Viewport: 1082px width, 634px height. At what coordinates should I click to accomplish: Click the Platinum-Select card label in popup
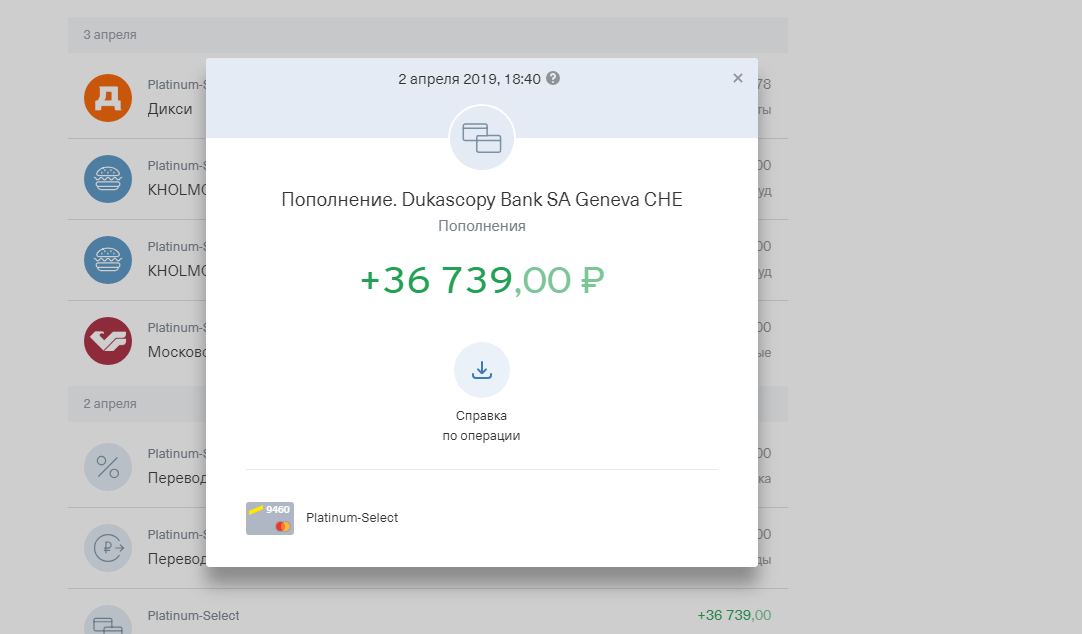point(352,517)
